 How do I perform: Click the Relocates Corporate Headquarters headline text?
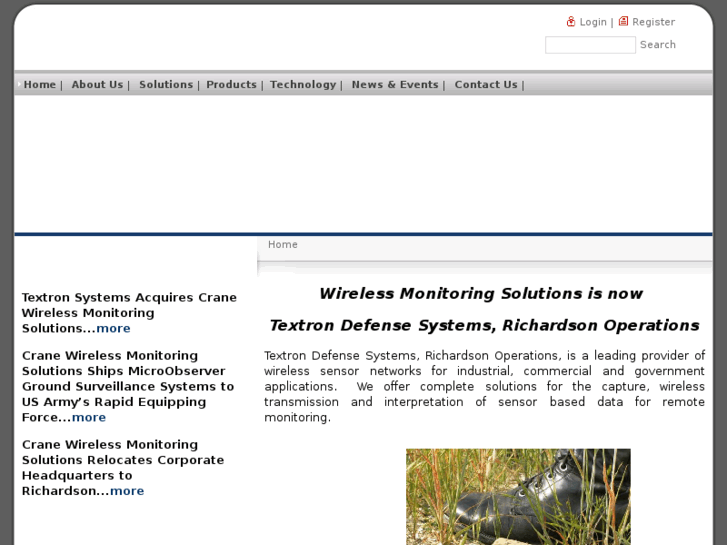[122, 460]
